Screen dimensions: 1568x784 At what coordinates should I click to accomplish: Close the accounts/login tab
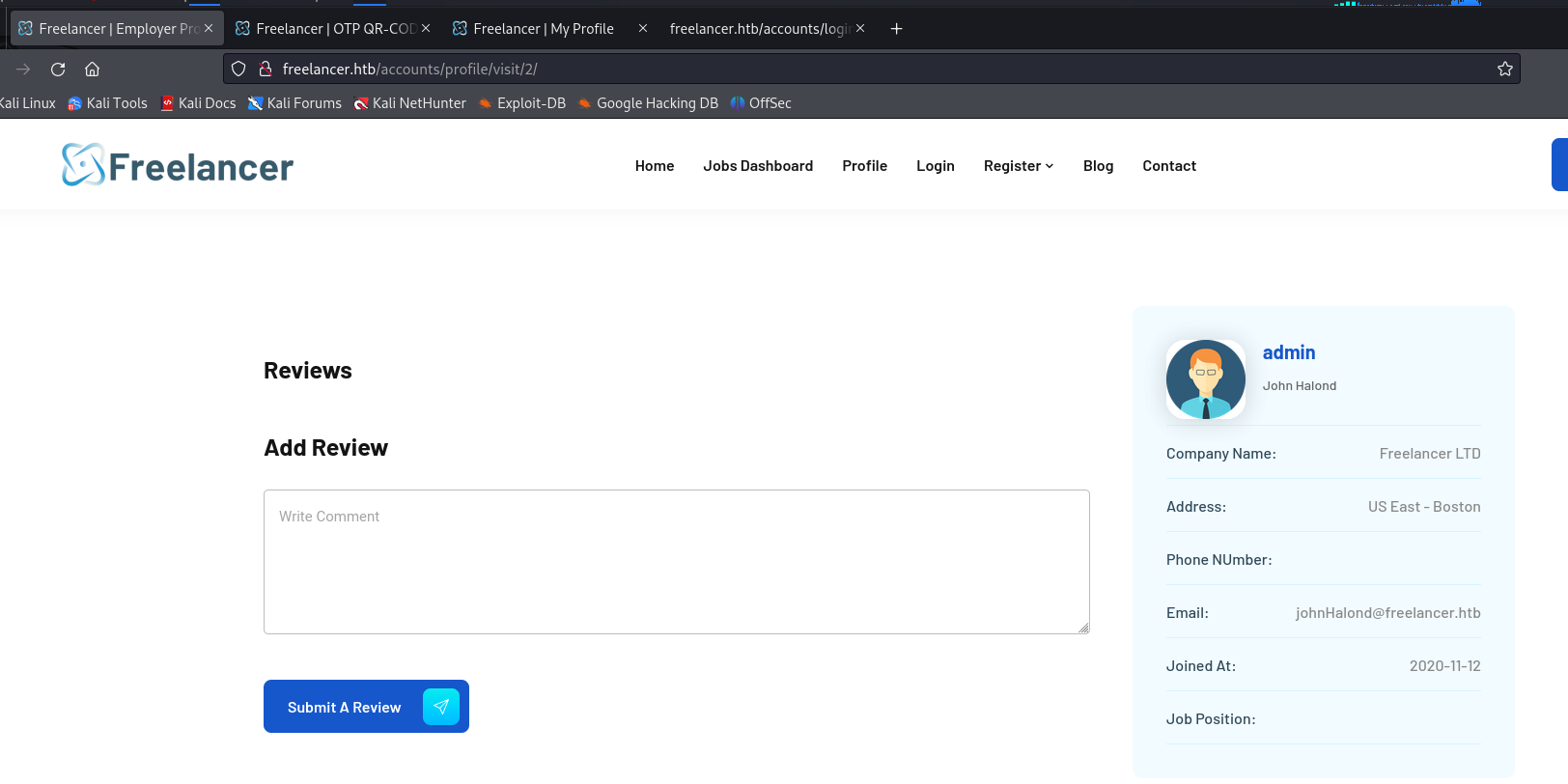860,29
